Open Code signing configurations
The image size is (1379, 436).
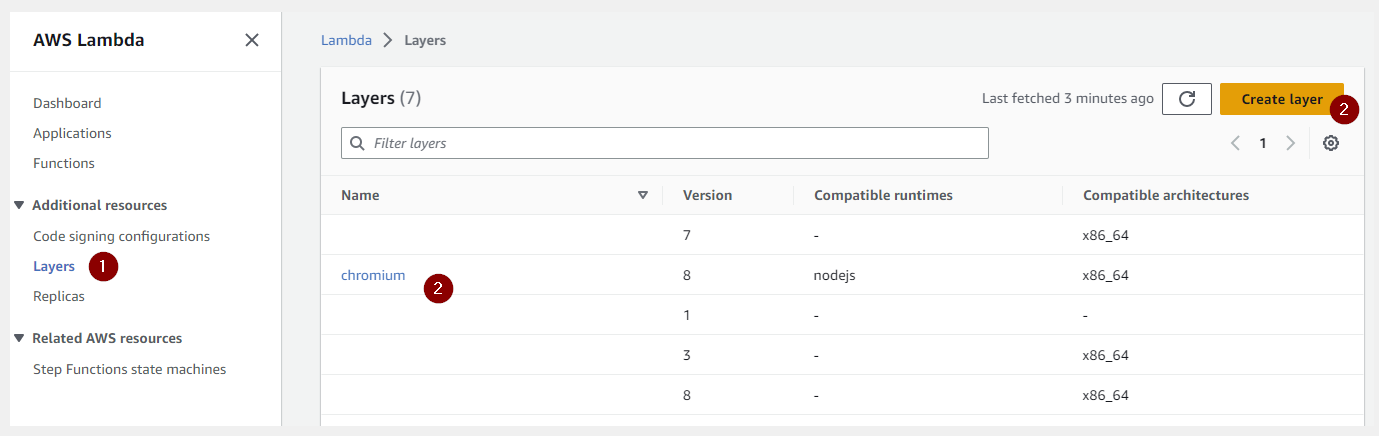click(121, 236)
